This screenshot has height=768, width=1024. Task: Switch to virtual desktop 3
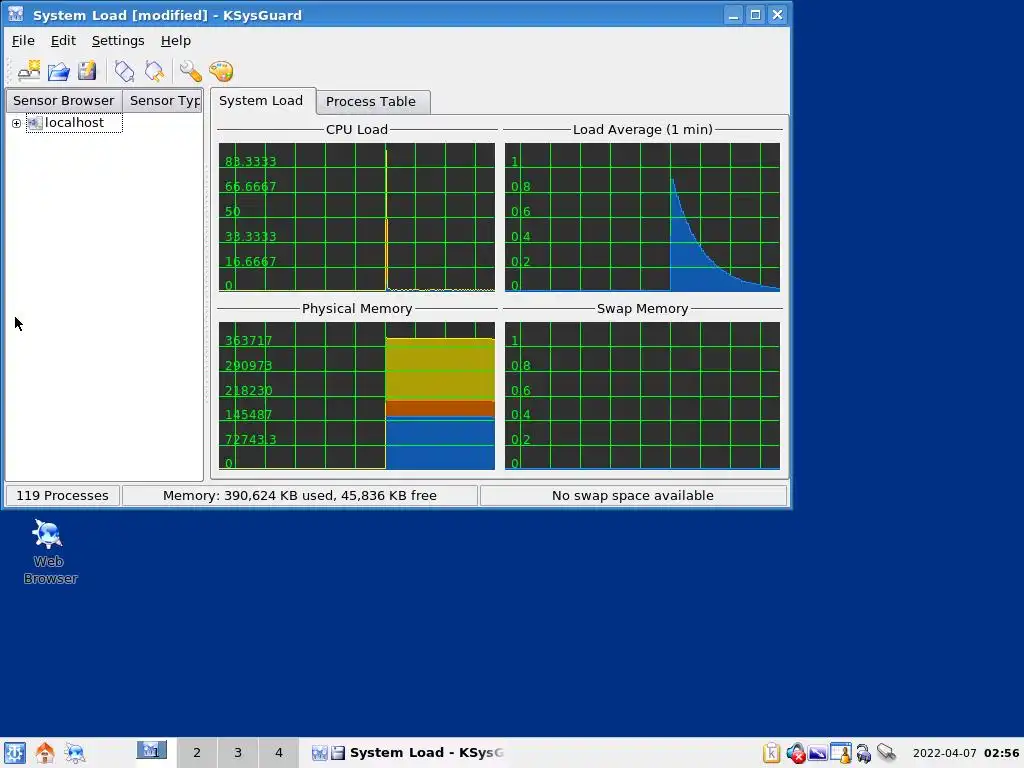(238, 752)
